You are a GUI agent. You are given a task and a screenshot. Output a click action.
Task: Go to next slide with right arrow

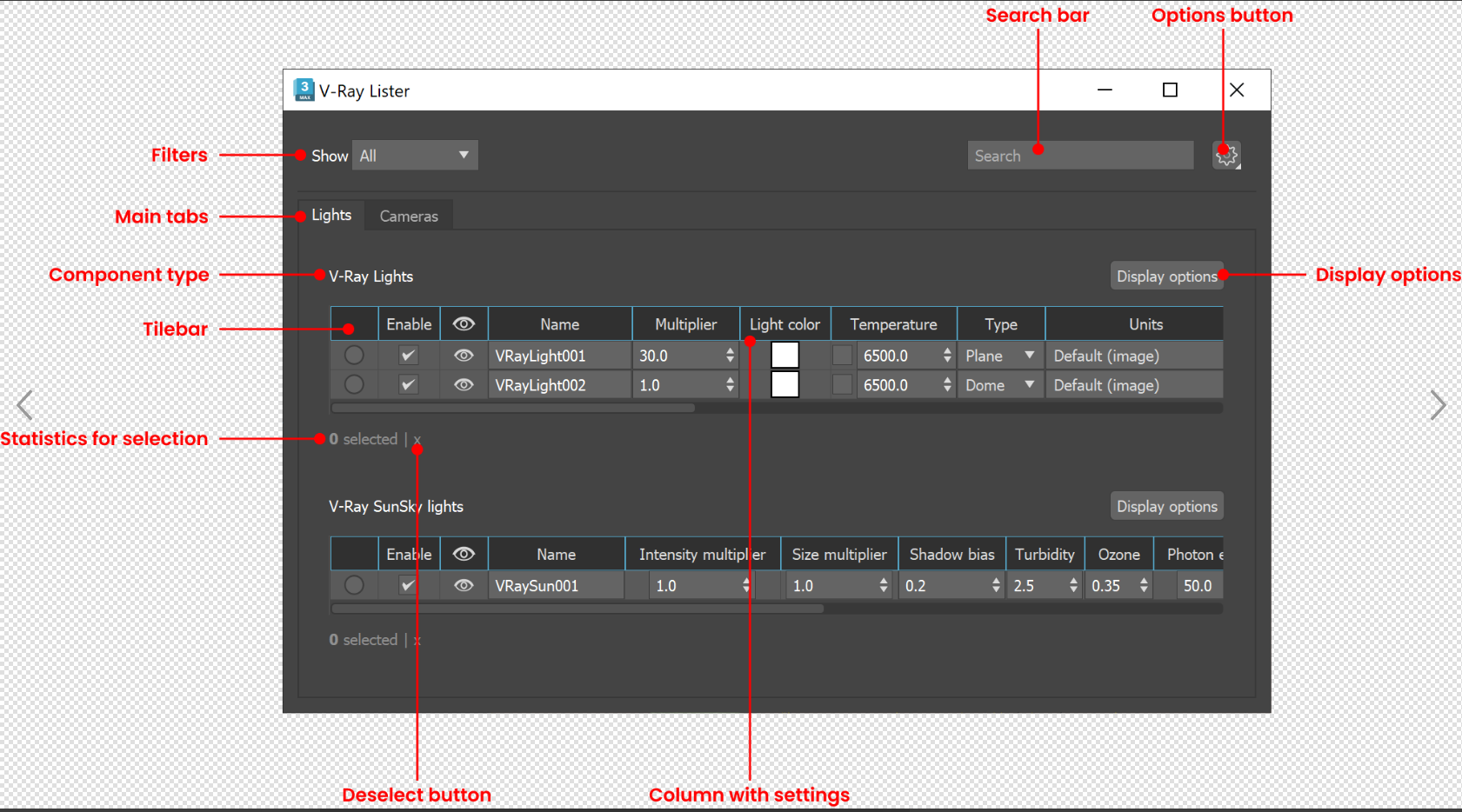coord(1438,405)
